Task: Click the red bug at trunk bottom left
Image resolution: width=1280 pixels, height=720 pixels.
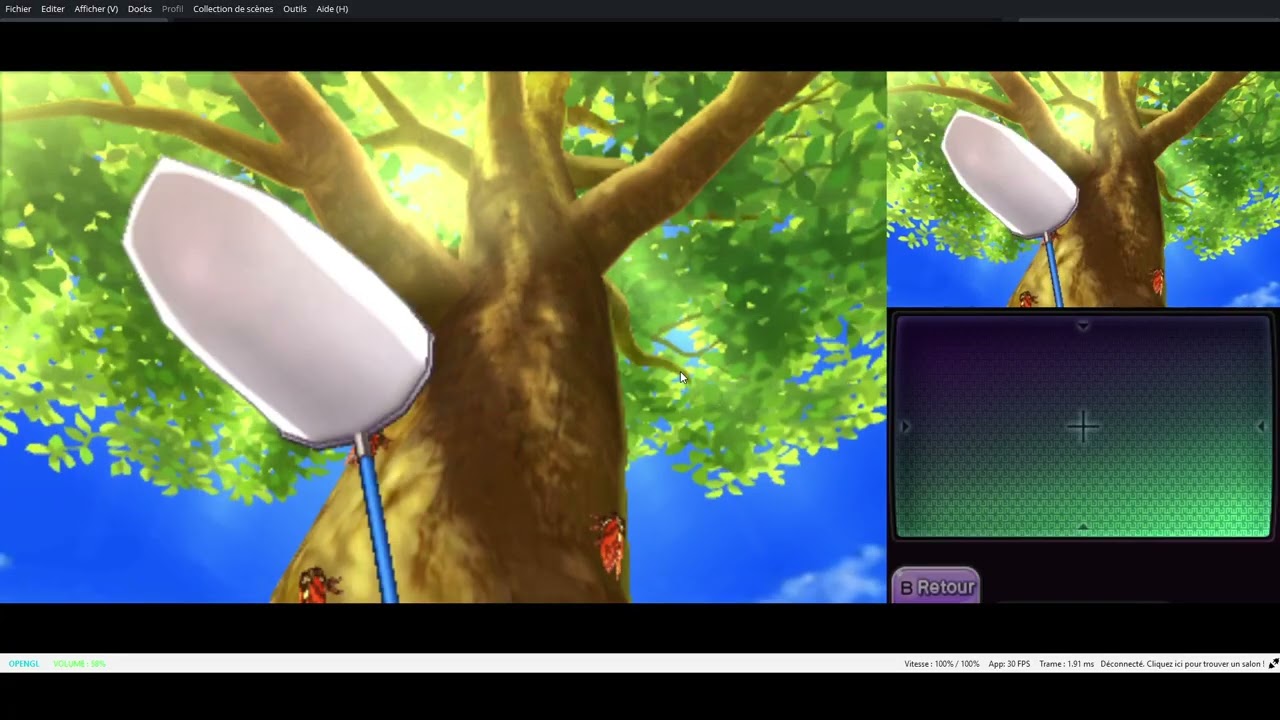Action: 318,585
